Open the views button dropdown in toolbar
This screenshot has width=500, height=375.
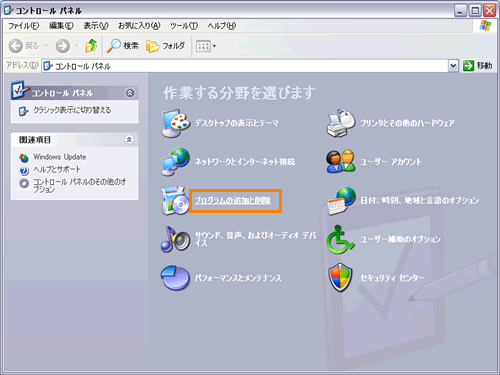click(x=206, y=46)
